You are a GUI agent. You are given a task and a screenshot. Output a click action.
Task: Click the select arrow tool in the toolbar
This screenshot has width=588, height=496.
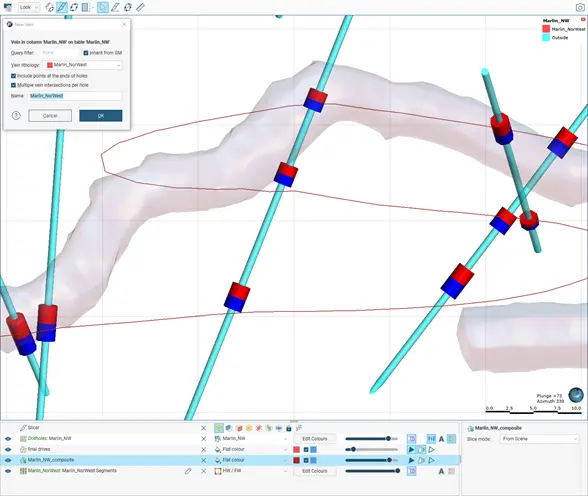(x=102, y=7)
